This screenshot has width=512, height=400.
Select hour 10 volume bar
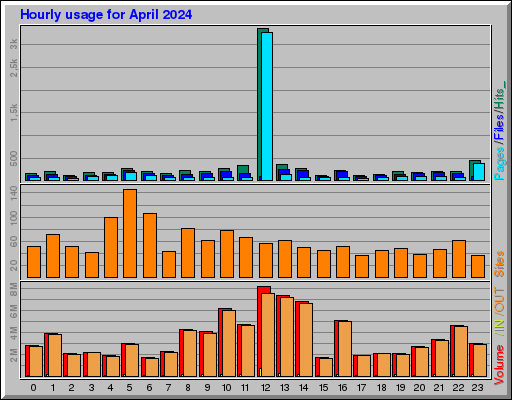click(227, 343)
